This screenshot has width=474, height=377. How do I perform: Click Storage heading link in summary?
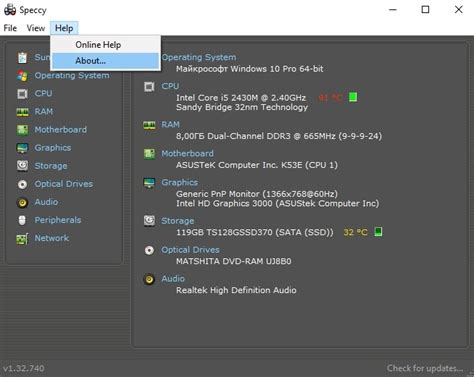tap(178, 221)
